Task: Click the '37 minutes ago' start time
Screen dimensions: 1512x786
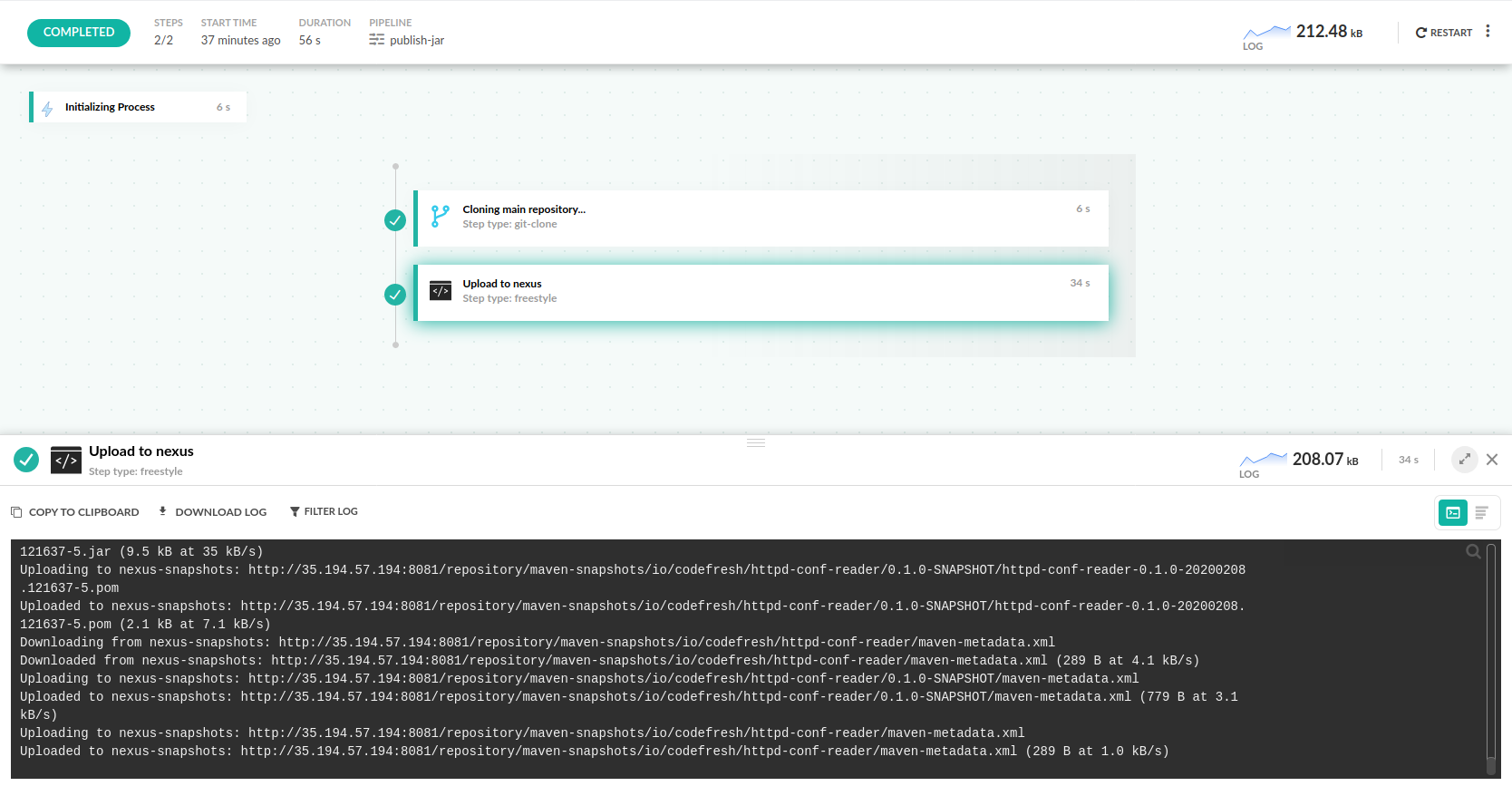Action: [x=241, y=40]
